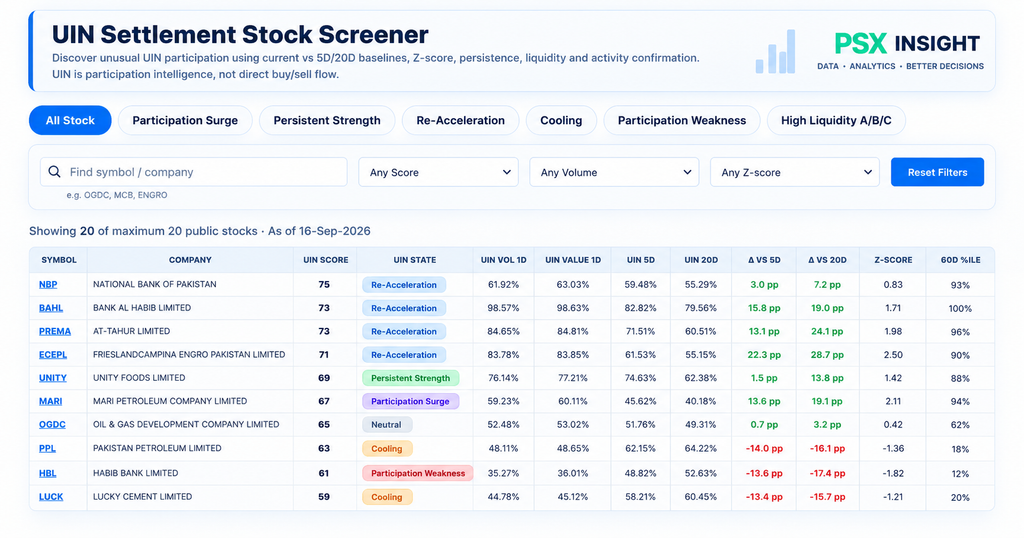This screenshot has height=538, width=1024.
Task: Click the UIN Settlement Stock Screener title
Action: 240,34
